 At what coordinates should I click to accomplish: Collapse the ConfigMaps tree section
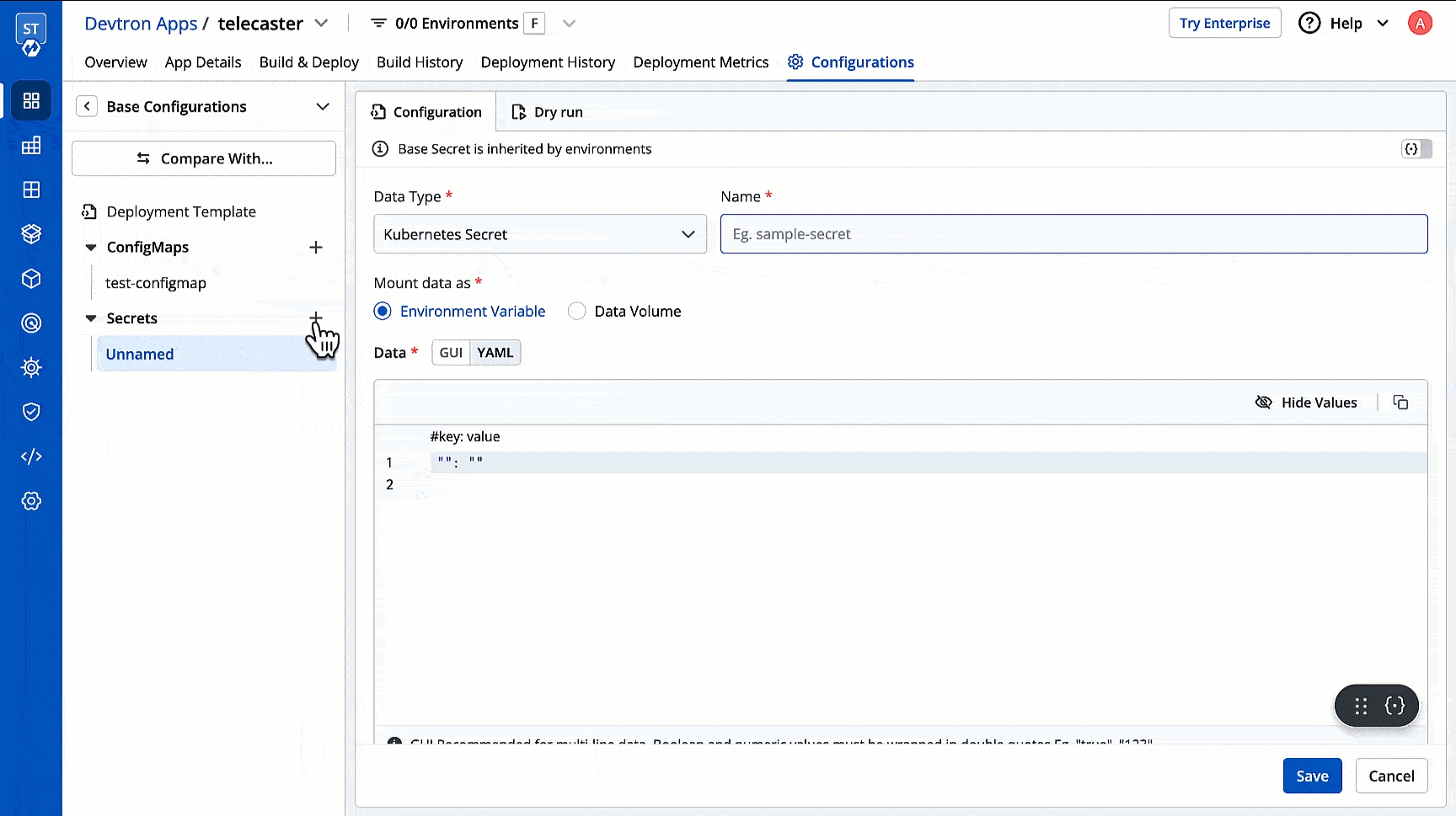click(x=91, y=248)
